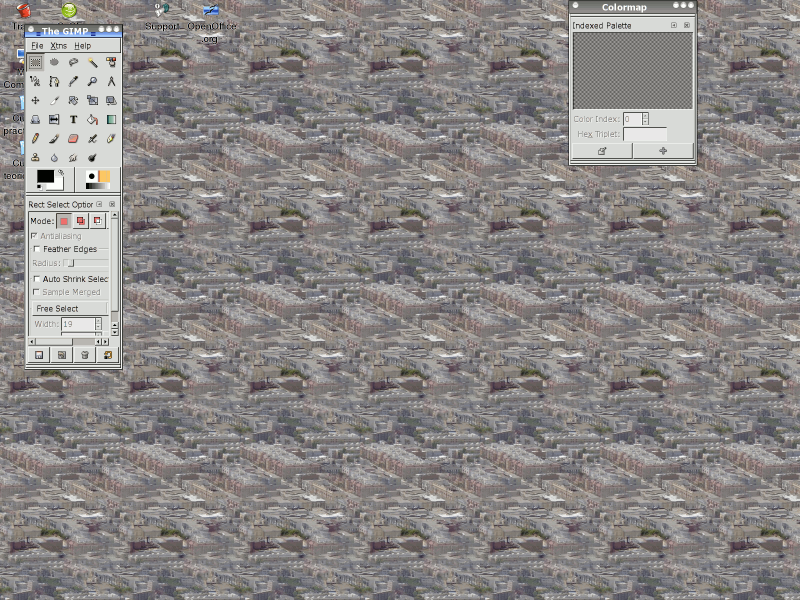The width and height of the screenshot is (800, 600).
Task: Select the Bucket Fill tool
Action: [94, 118]
